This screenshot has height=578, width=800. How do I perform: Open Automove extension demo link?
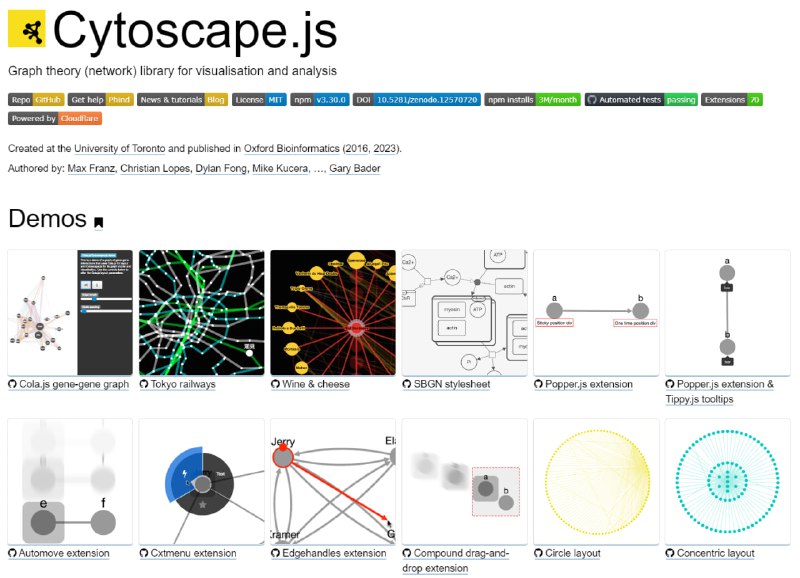[64, 554]
